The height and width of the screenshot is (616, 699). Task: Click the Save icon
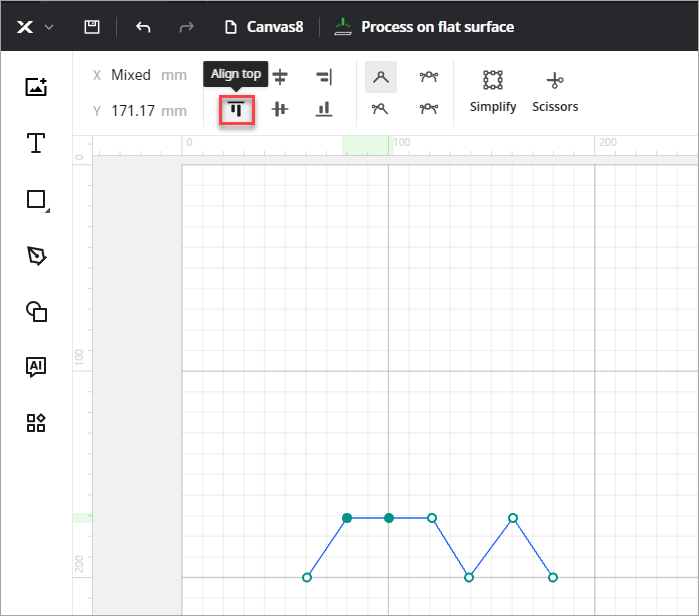coord(92,27)
